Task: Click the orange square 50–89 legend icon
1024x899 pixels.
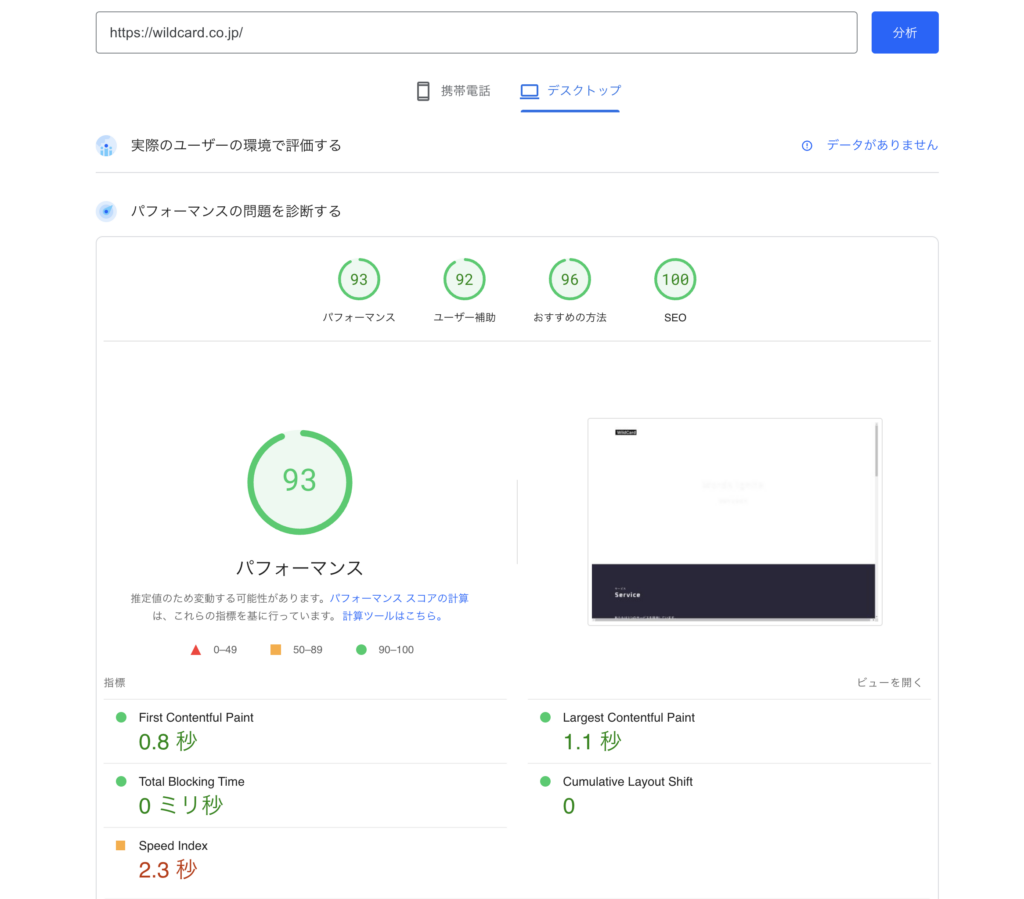Action: pos(276,650)
